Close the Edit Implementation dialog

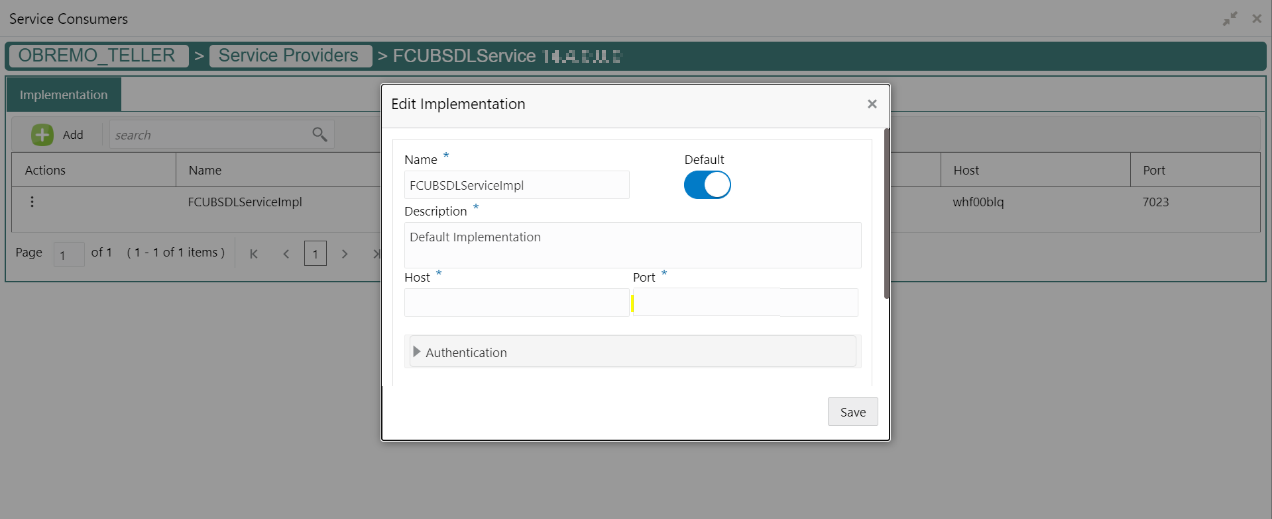[x=872, y=104]
